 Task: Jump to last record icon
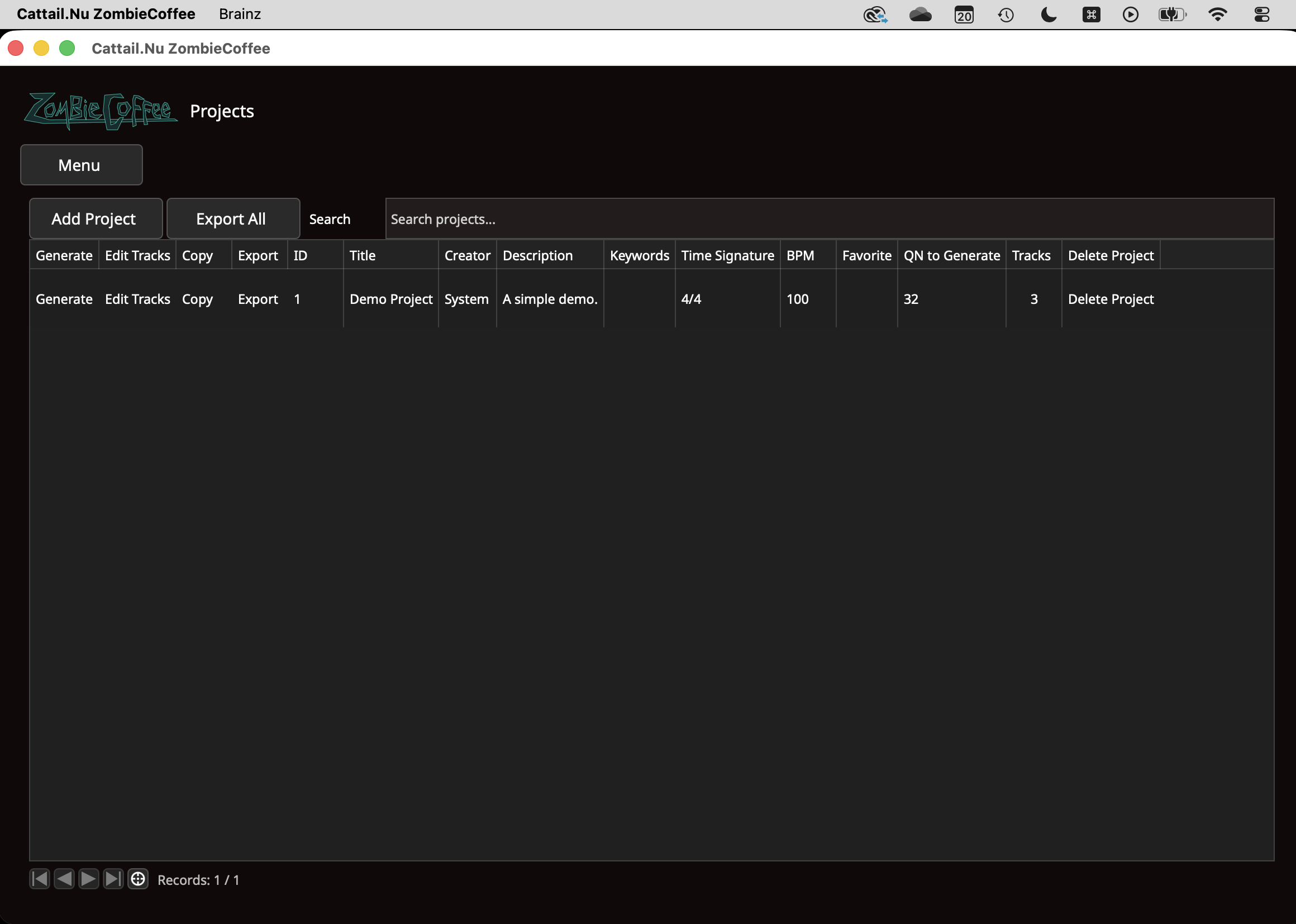tap(113, 879)
